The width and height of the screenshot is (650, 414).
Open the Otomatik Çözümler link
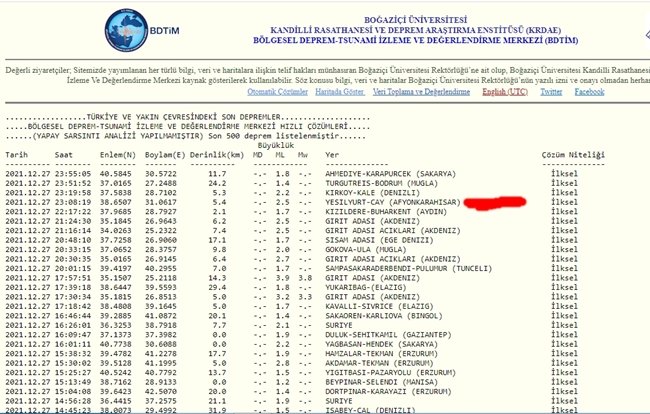[277, 92]
